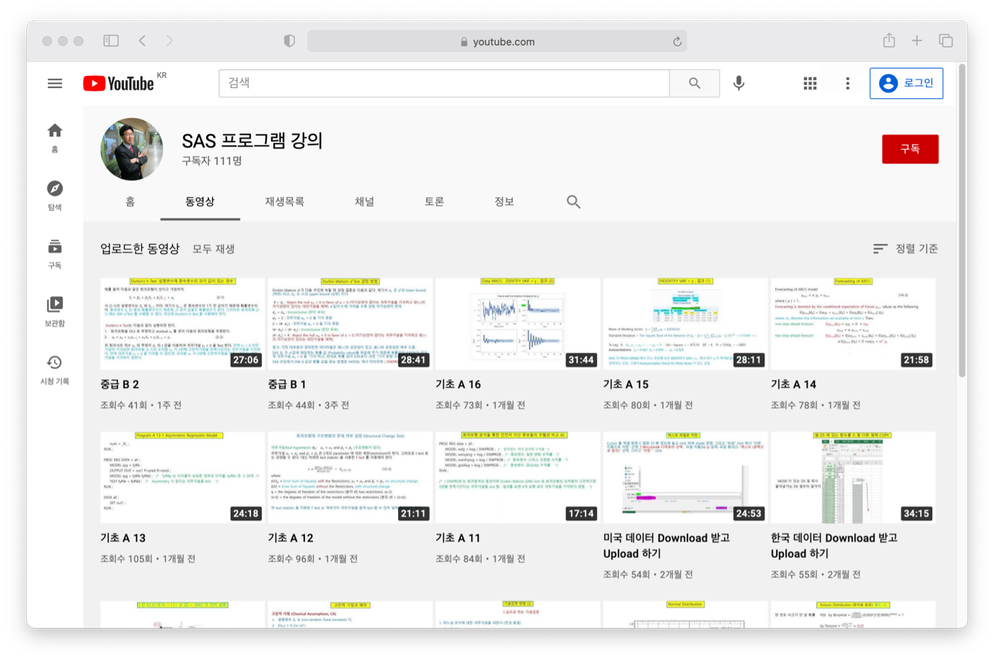Open the 28:41 video thumbnail

click(x=349, y=324)
